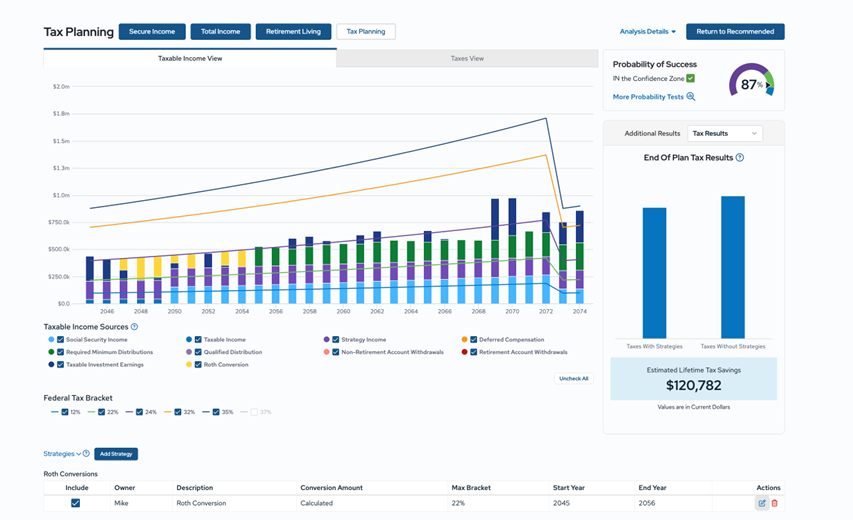The width and height of the screenshot is (853, 520).
Task: Click the green Confidence Zone check icon
Action: (x=690, y=78)
